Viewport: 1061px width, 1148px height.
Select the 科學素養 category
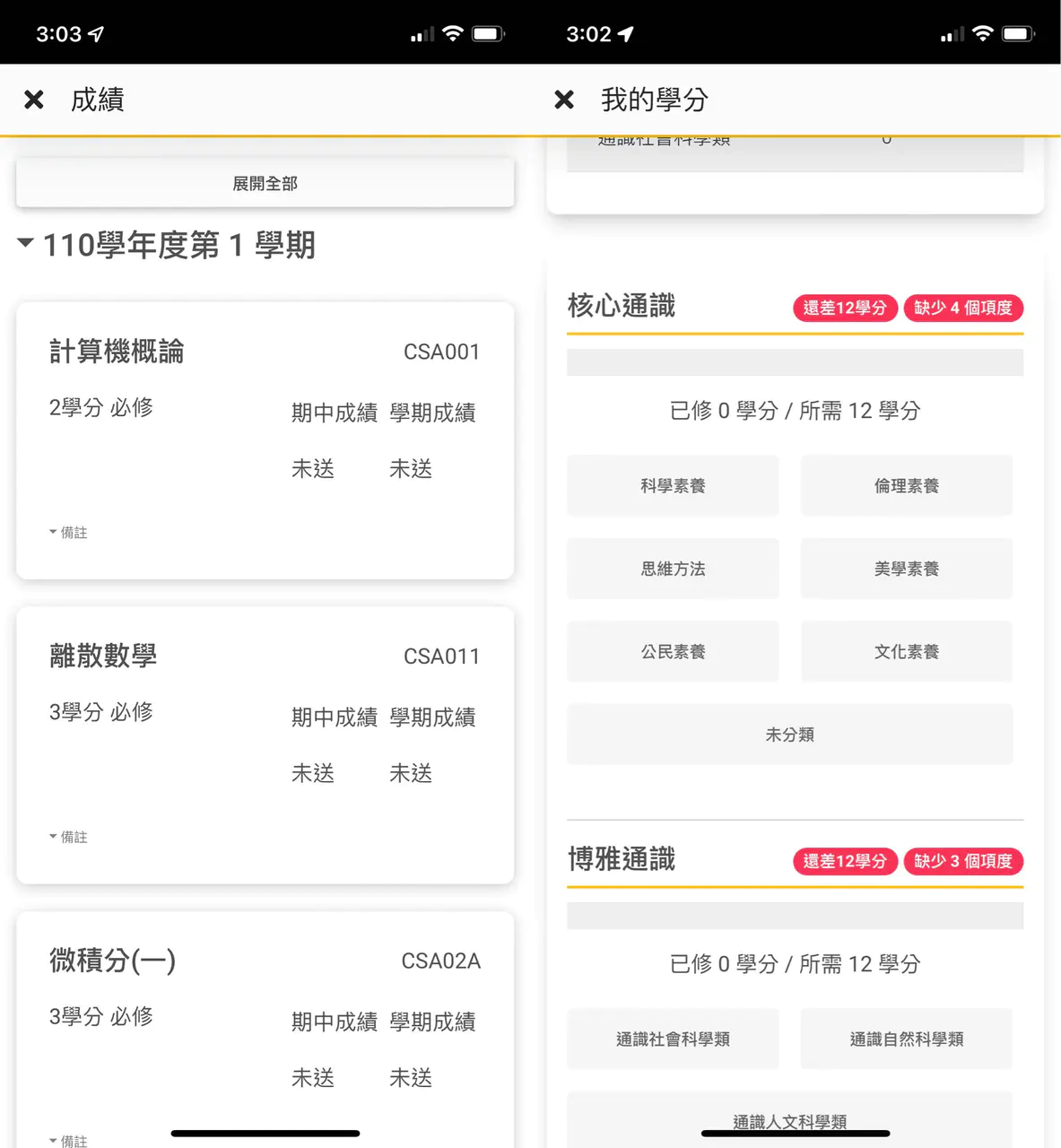tap(673, 486)
